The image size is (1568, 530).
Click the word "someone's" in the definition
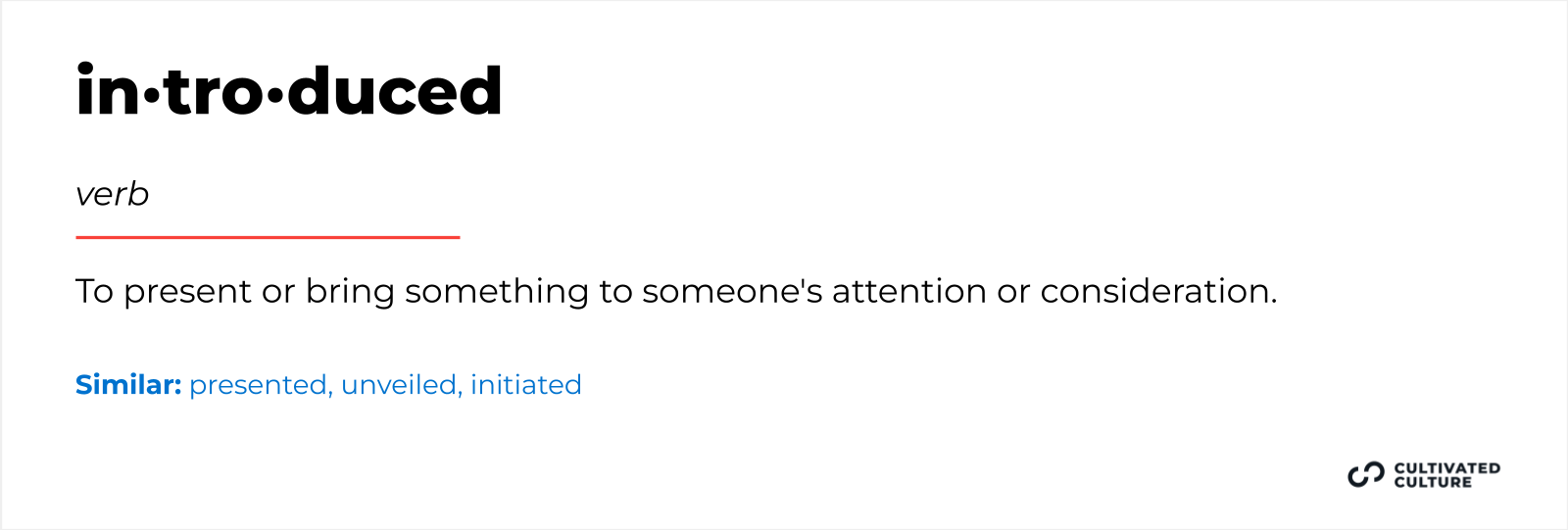[x=732, y=292]
